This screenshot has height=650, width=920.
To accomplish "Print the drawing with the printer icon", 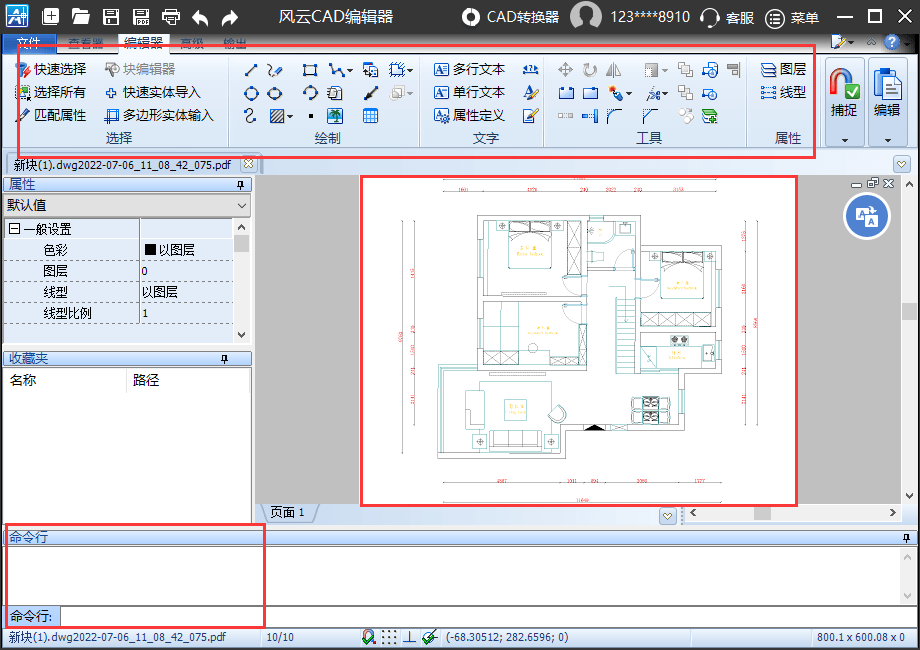I will (171, 16).
